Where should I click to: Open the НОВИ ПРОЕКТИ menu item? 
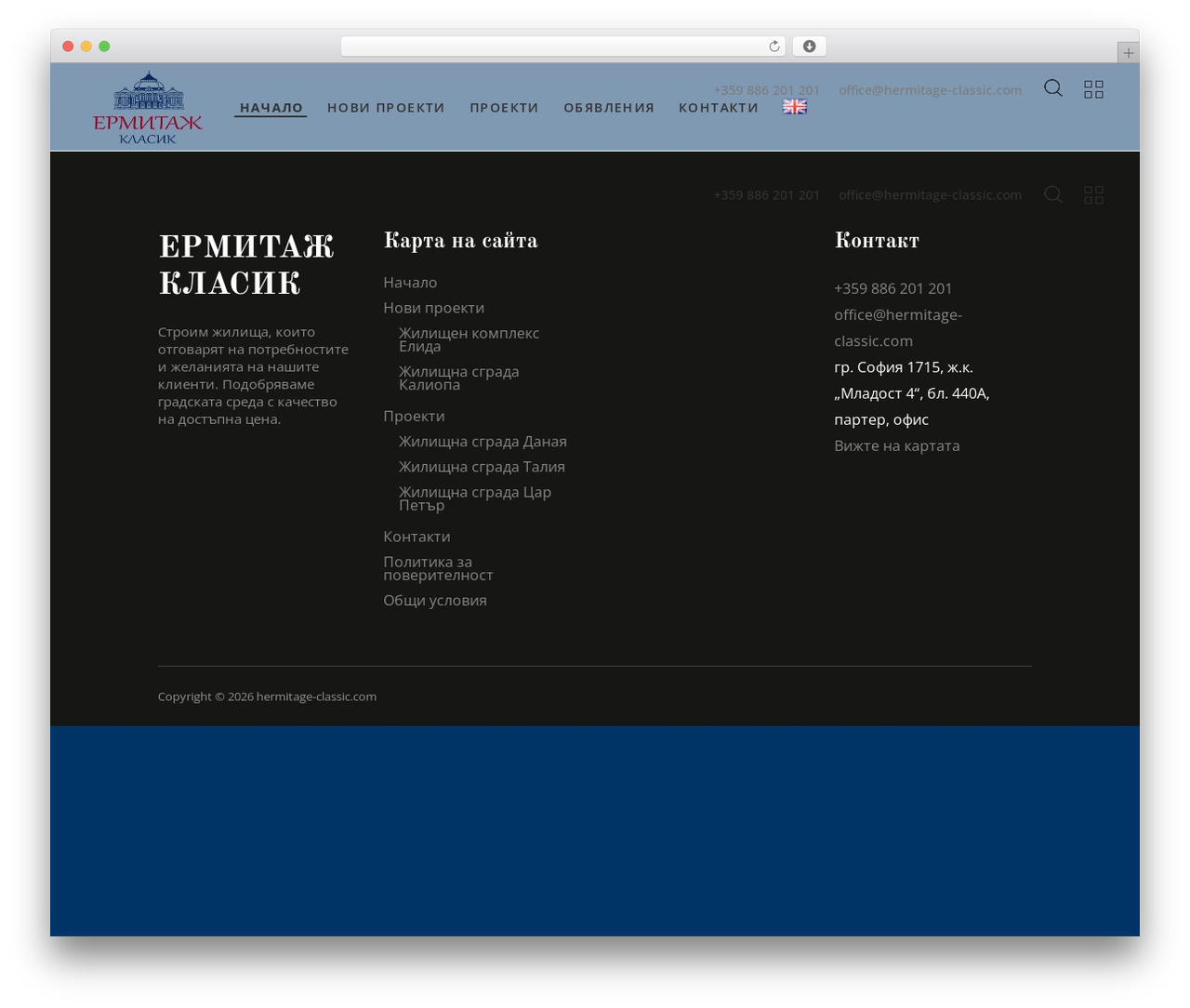tap(386, 108)
